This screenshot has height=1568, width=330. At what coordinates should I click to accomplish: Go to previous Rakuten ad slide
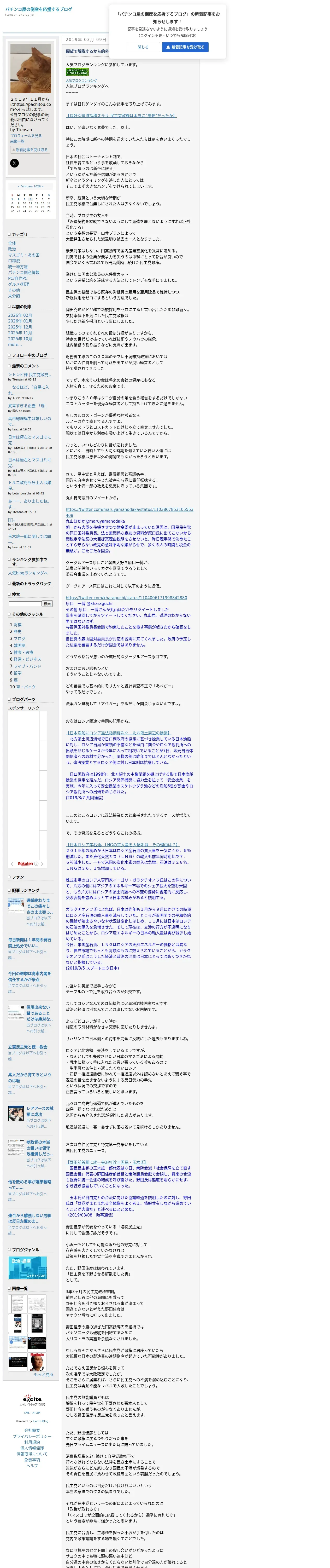[12, 864]
